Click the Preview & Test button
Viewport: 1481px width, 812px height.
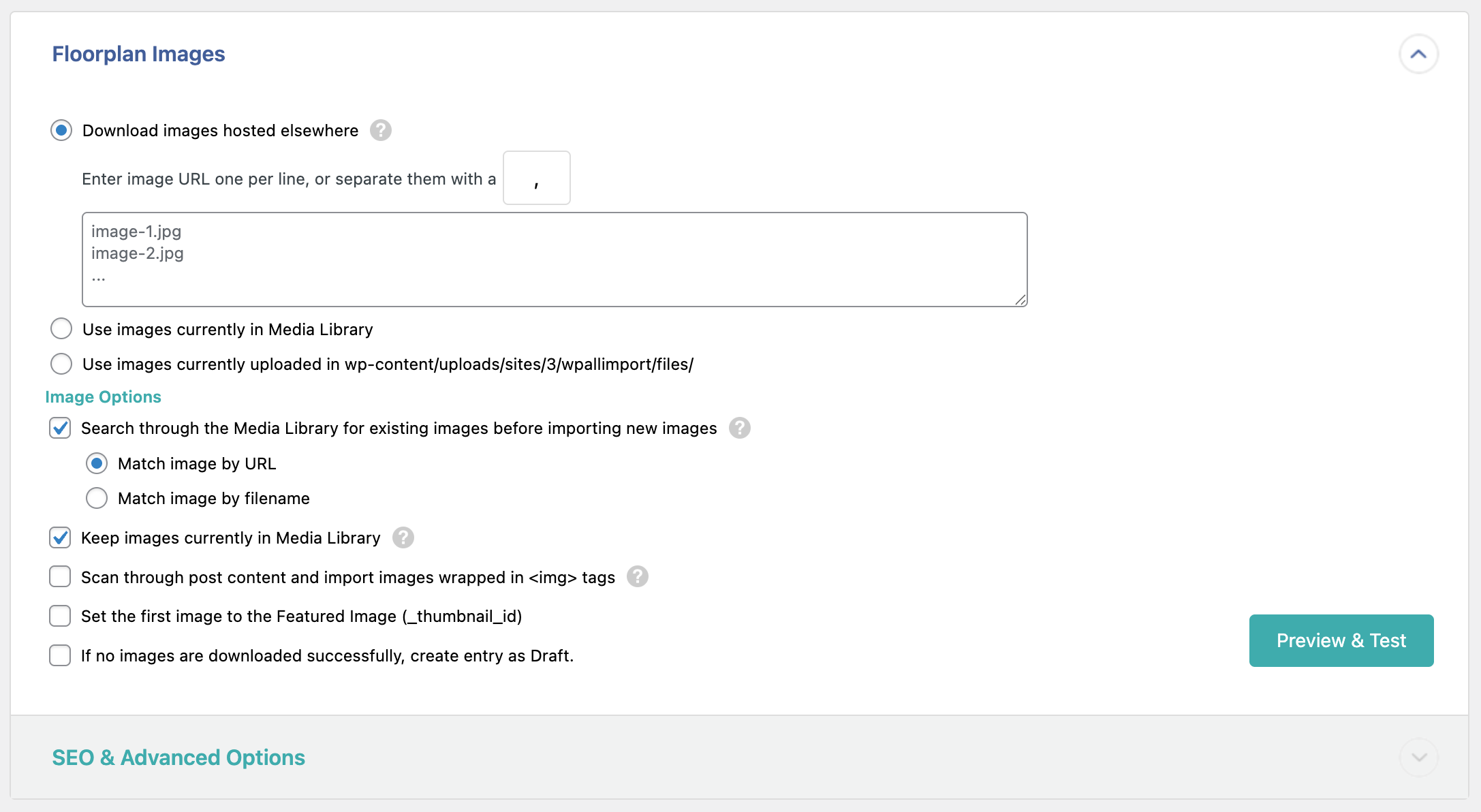(1341, 640)
